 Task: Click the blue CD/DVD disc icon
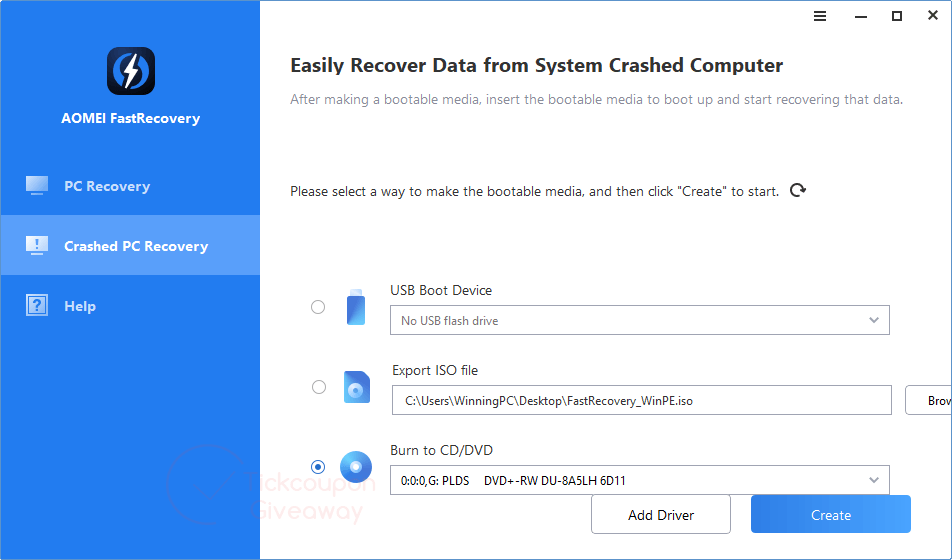[356, 466]
